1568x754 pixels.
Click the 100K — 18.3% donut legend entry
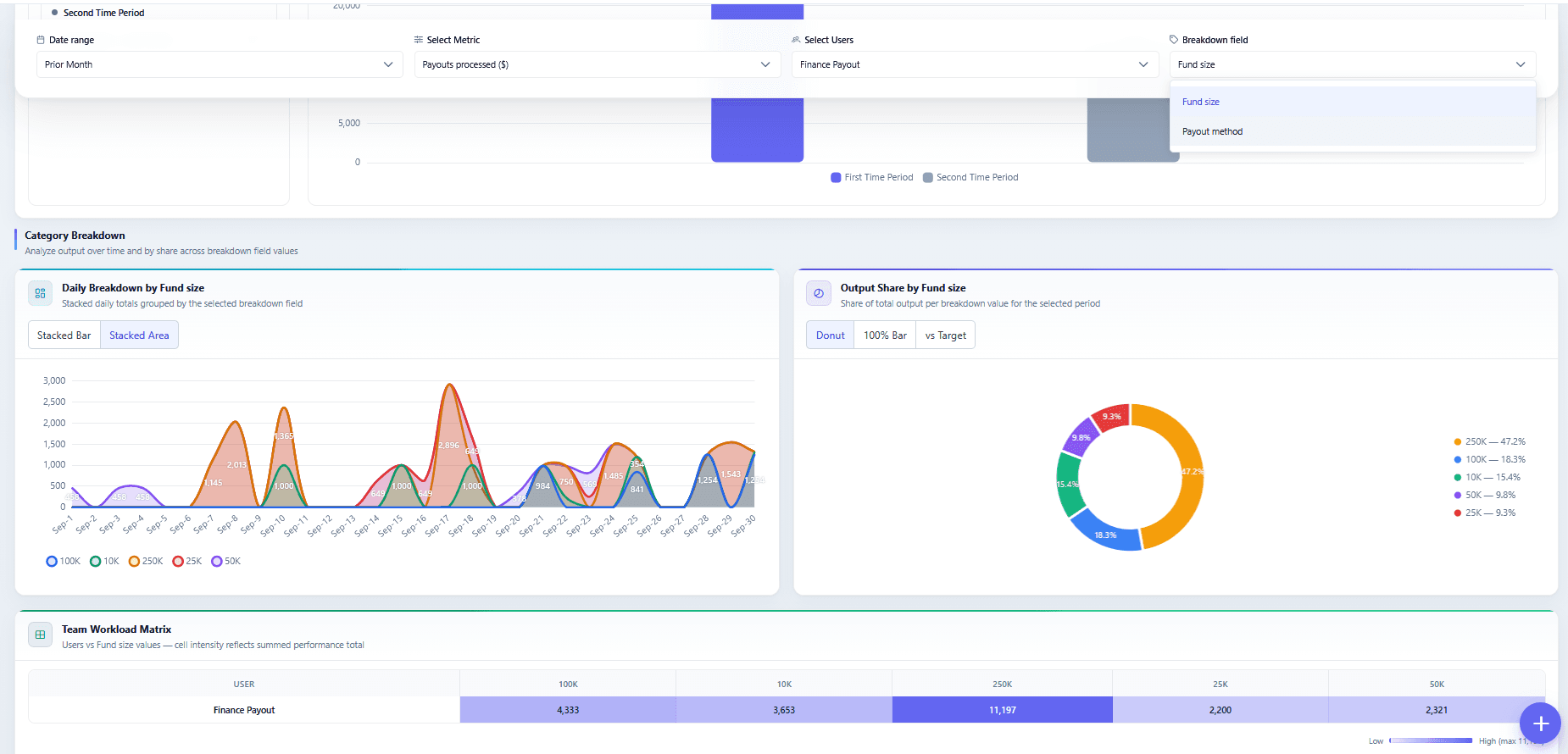pyautogui.click(x=1489, y=459)
